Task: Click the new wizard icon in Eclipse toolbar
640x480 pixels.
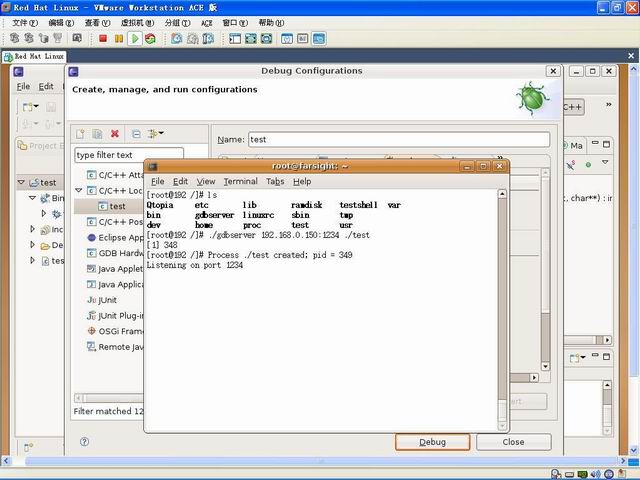Action: click(x=30, y=107)
